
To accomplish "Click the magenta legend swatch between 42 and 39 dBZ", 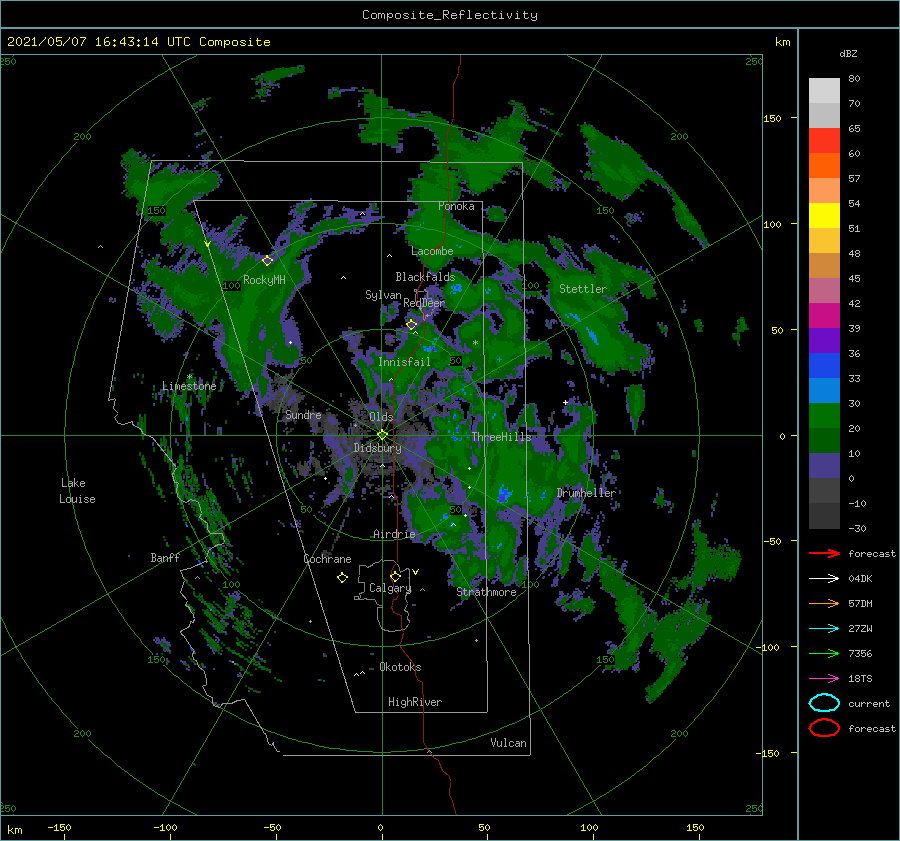I will click(x=824, y=316).
